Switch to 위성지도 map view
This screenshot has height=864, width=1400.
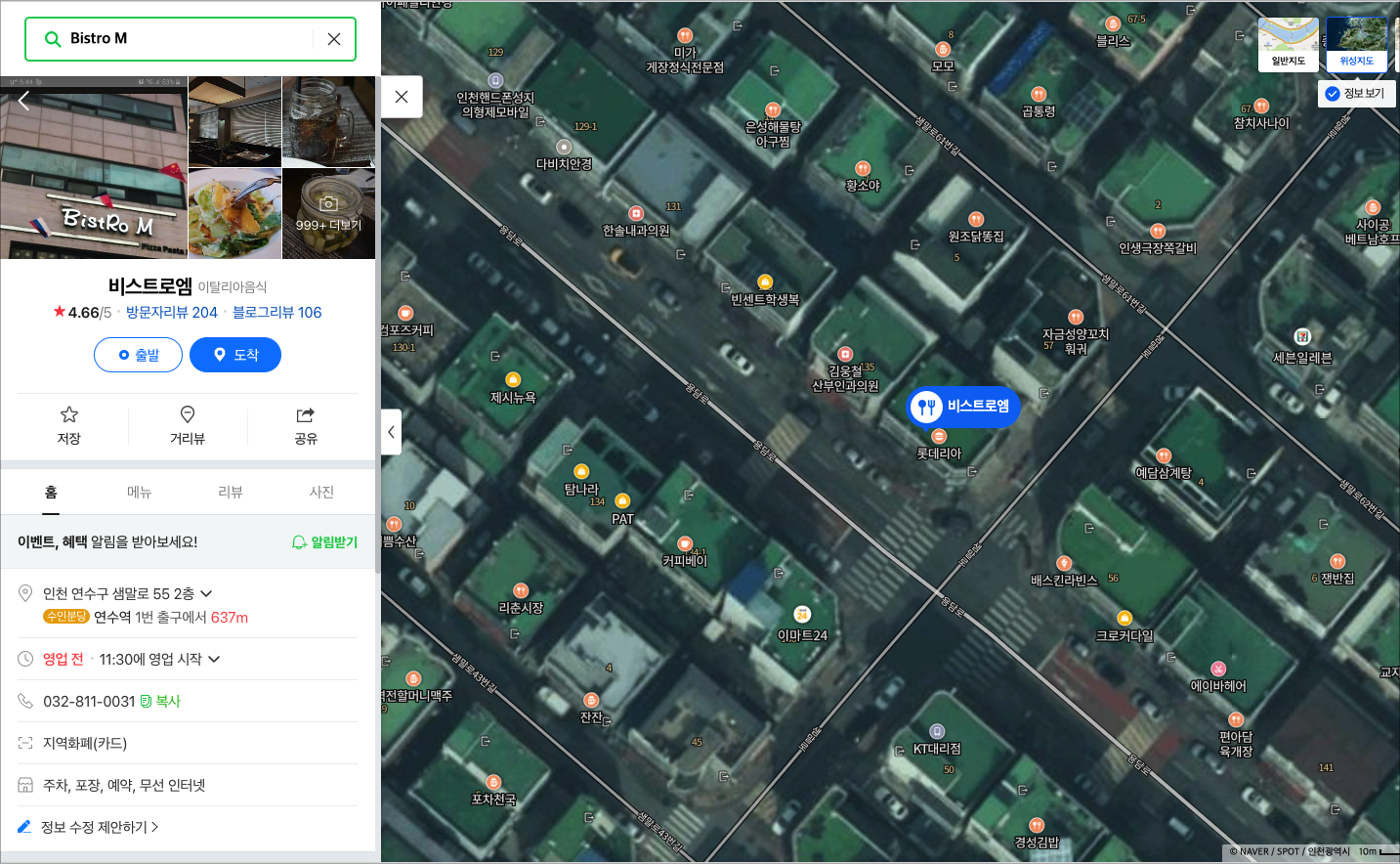pos(1356,44)
